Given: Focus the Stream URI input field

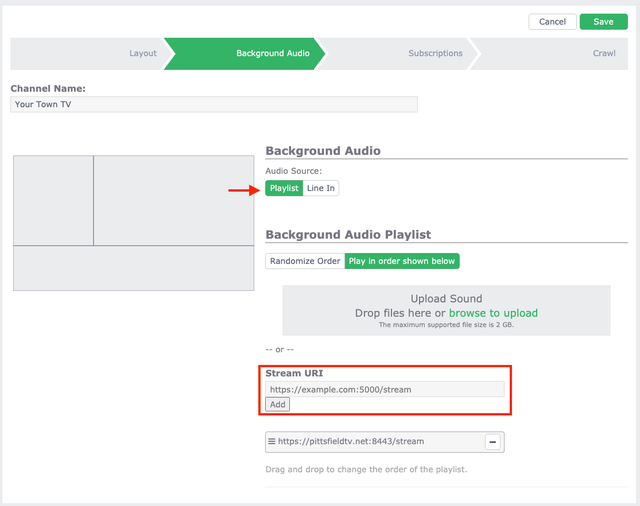Looking at the screenshot, I should [x=385, y=389].
